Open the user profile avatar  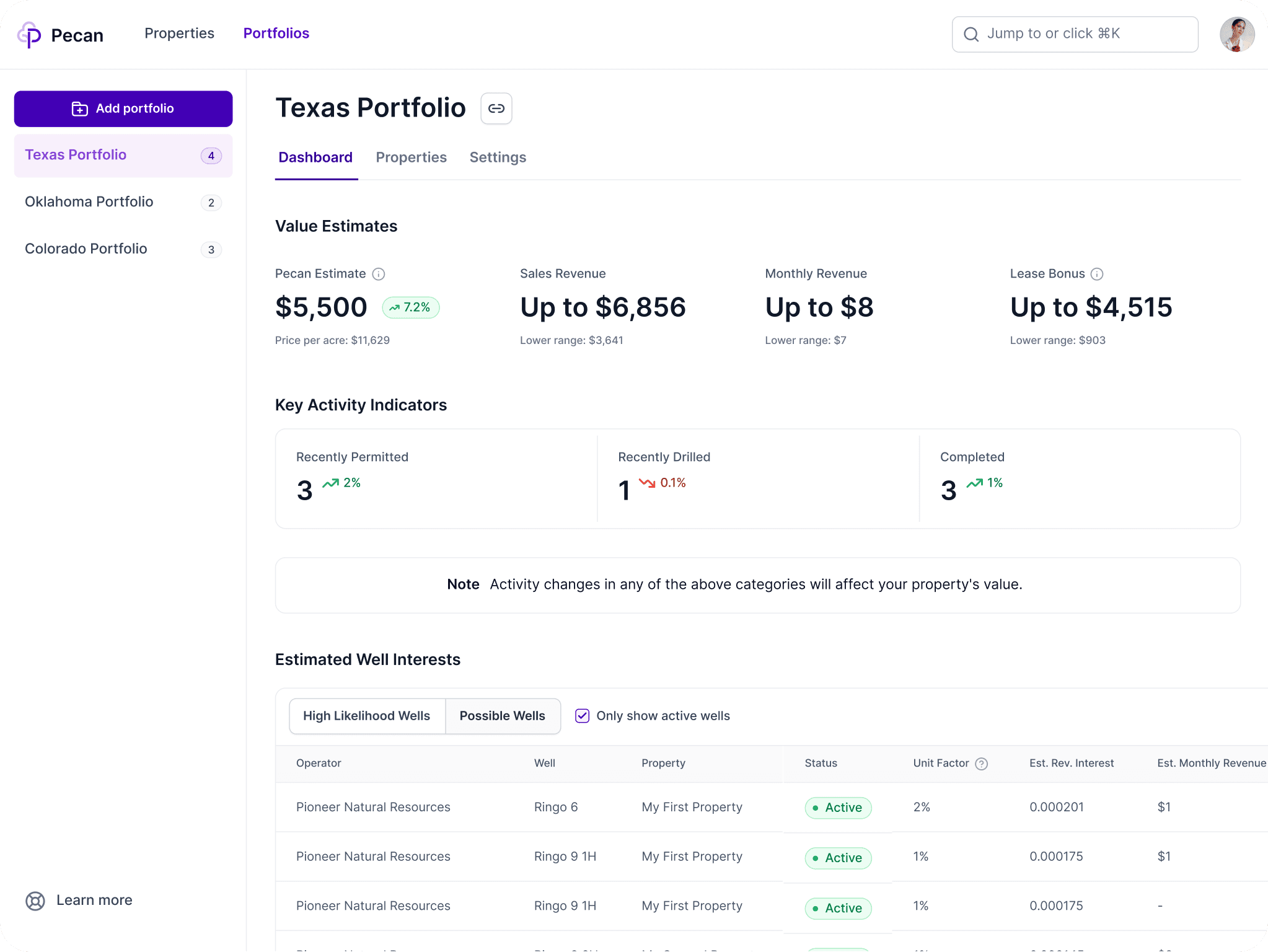click(1237, 35)
